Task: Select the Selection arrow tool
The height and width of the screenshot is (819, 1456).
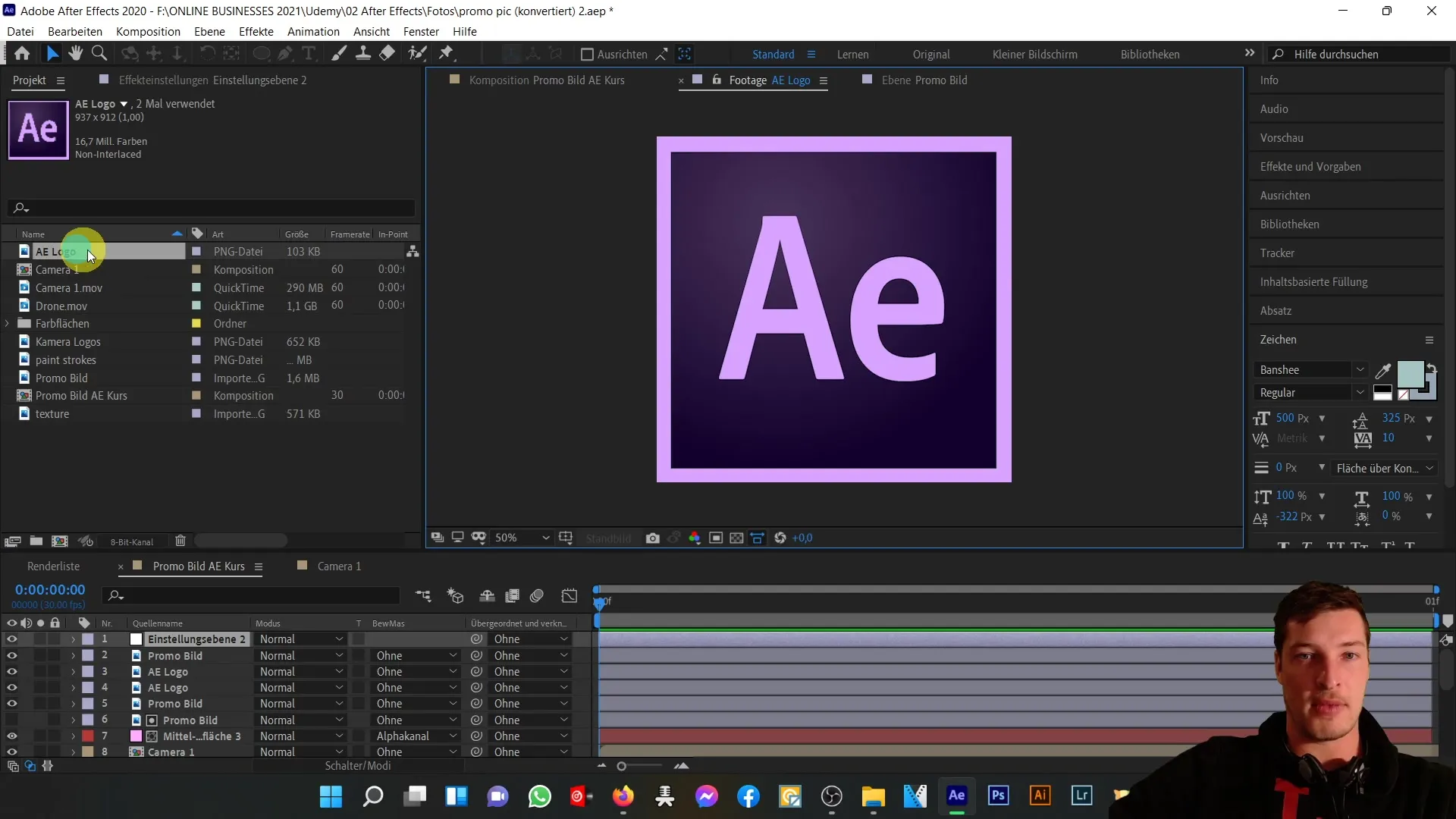Action: 52,54
